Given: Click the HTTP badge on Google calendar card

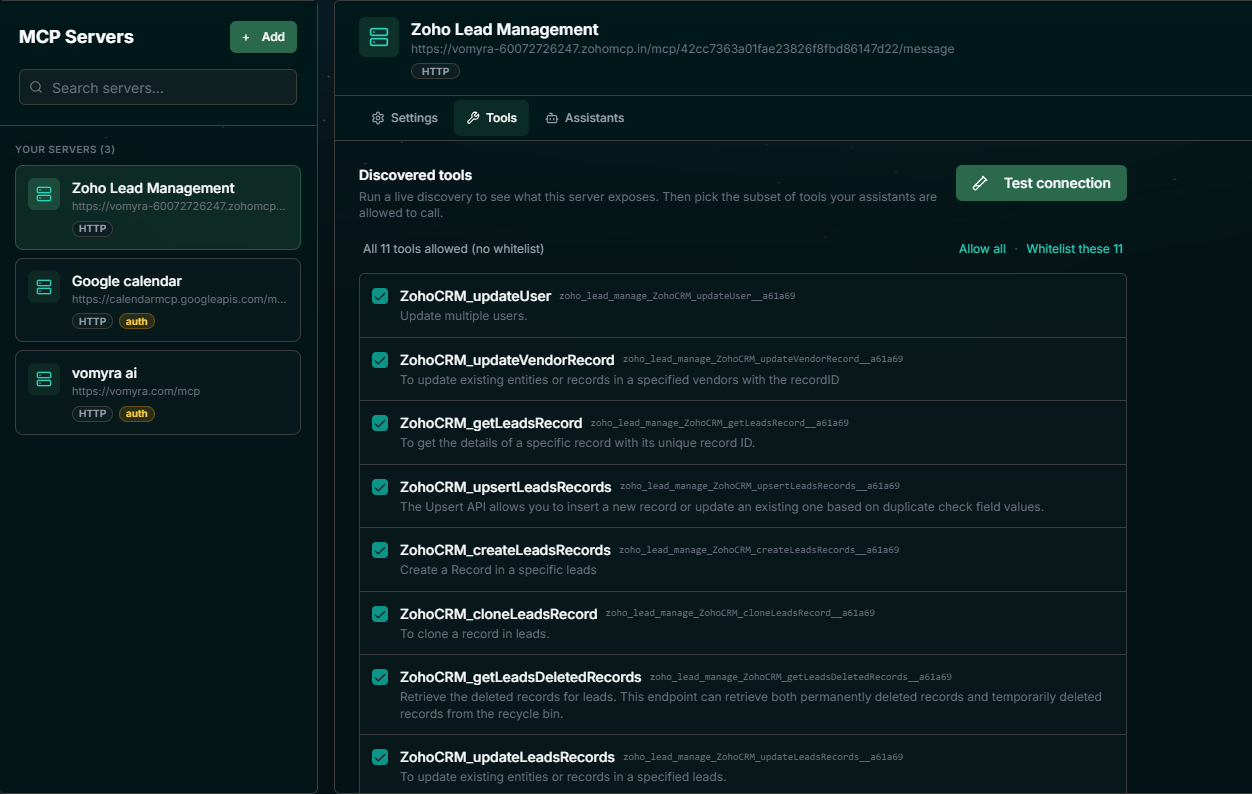Looking at the screenshot, I should pos(92,322).
